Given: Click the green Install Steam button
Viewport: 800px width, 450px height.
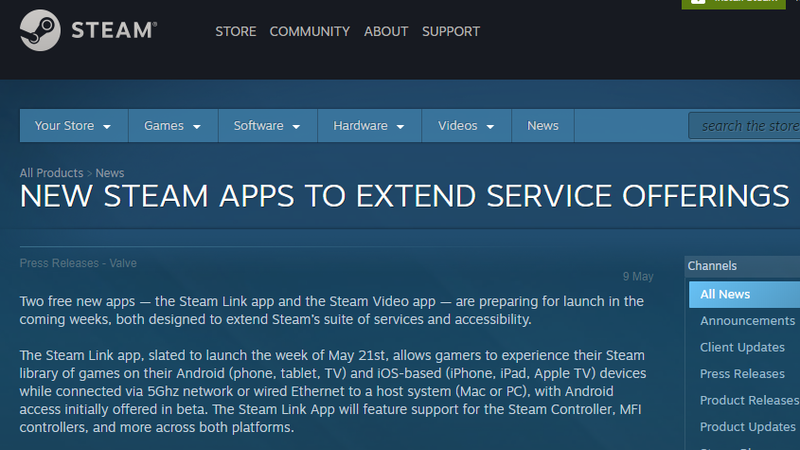Looking at the screenshot, I should tap(733, 4).
